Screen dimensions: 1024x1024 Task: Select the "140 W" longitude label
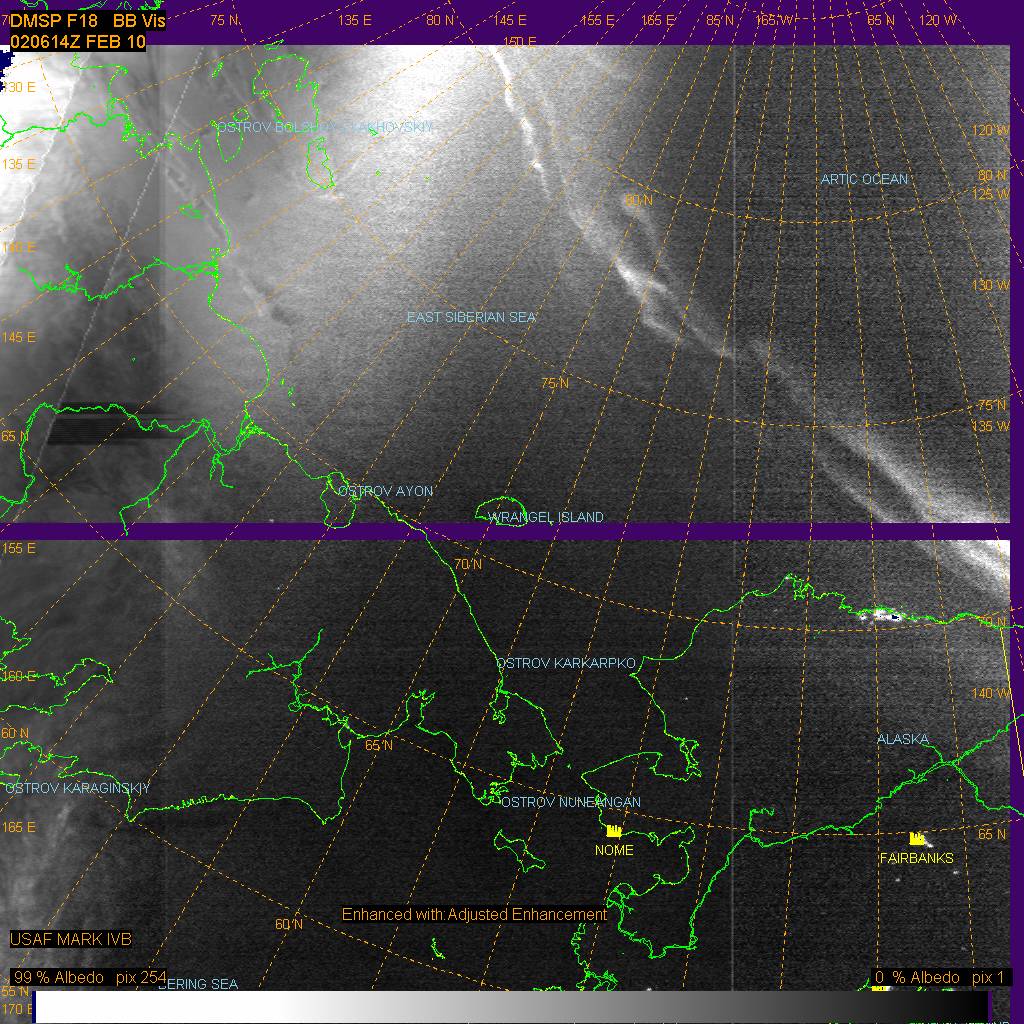coord(991,693)
